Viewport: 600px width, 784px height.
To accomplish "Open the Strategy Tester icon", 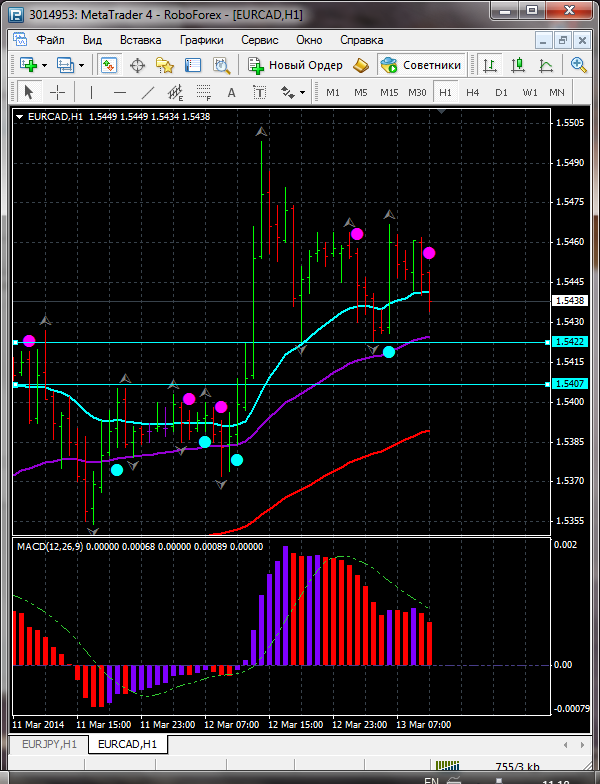I will (221, 65).
